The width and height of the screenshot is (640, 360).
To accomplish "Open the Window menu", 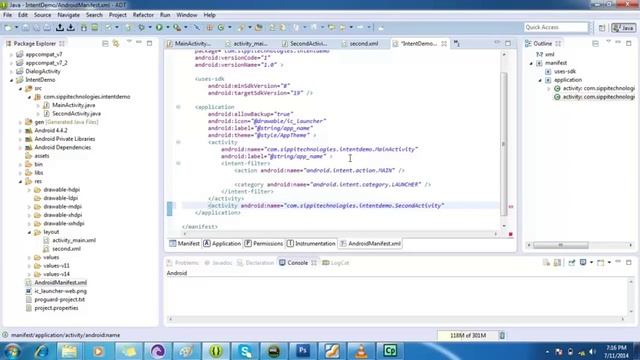I will (187, 15).
